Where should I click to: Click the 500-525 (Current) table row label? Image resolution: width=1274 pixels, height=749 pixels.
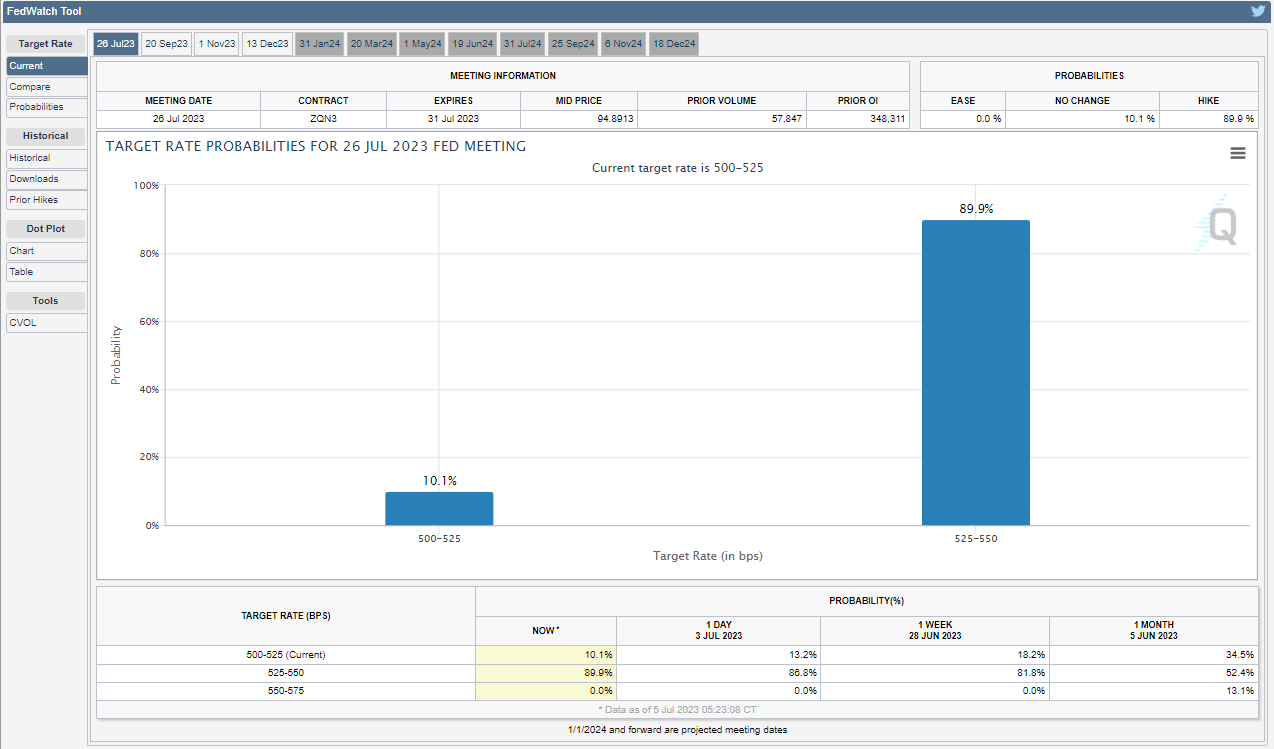pyautogui.click(x=286, y=655)
